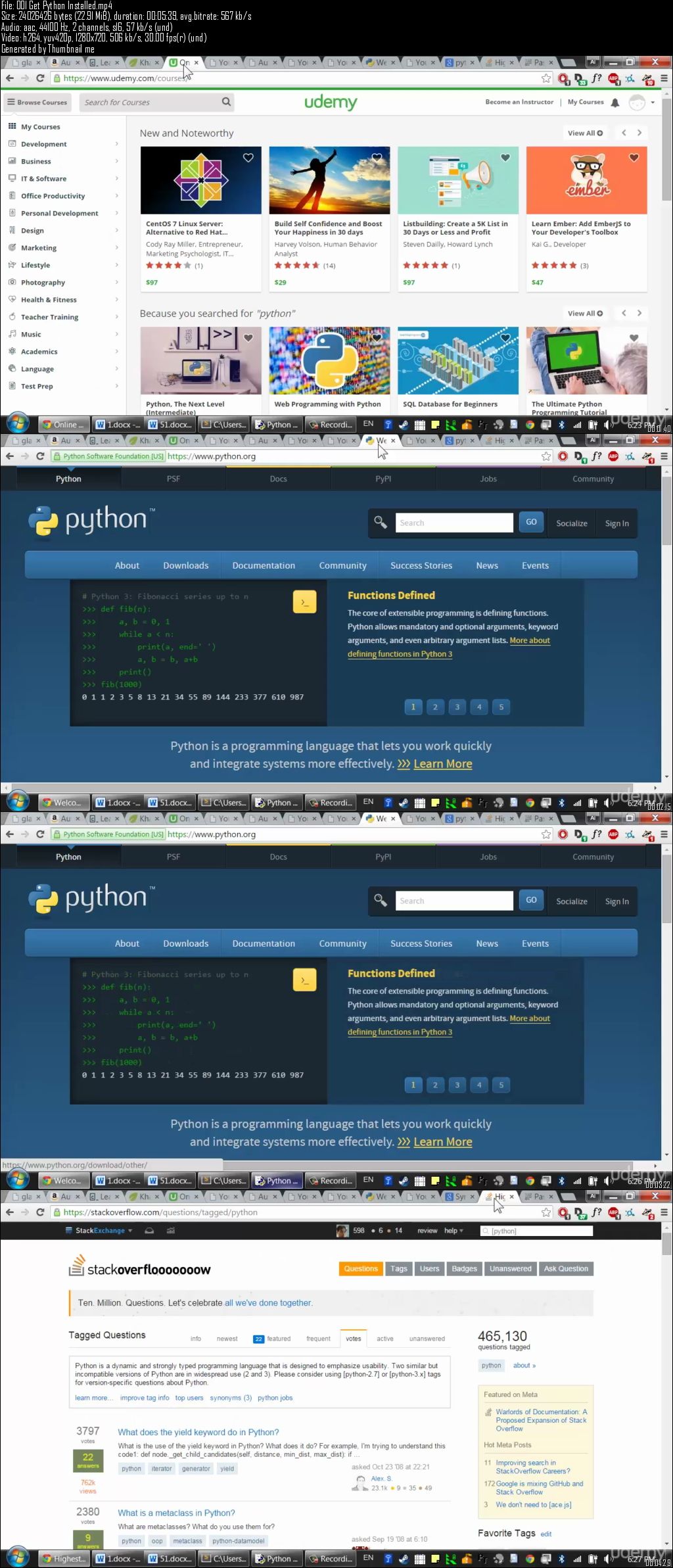The height and width of the screenshot is (1568, 673).
Task: Open the StackExchange dropdown on Stack Overflow
Action: [x=99, y=1231]
